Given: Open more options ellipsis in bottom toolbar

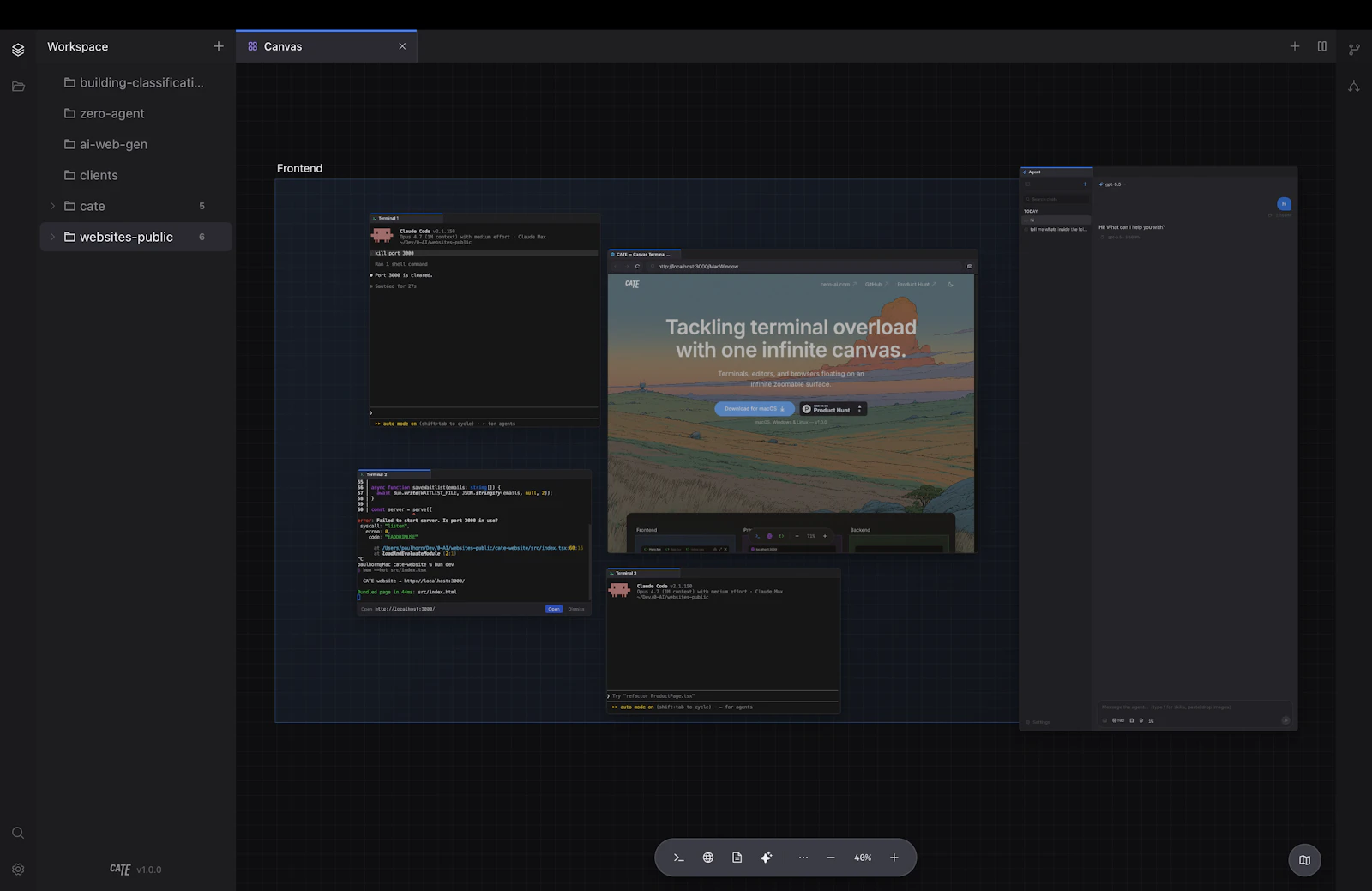Looking at the screenshot, I should [803, 858].
